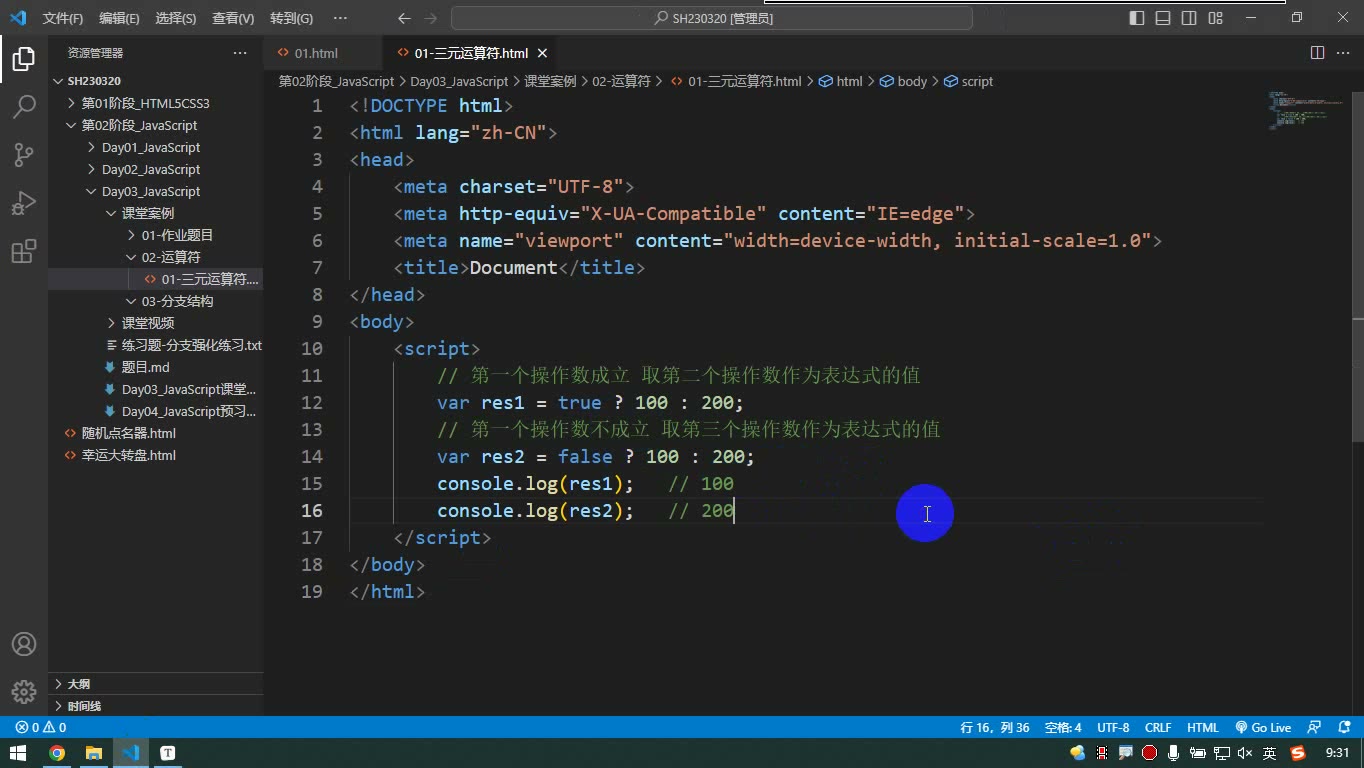Image resolution: width=1364 pixels, height=768 pixels.
Task: Open the Windows Start menu
Action: [x=18, y=753]
